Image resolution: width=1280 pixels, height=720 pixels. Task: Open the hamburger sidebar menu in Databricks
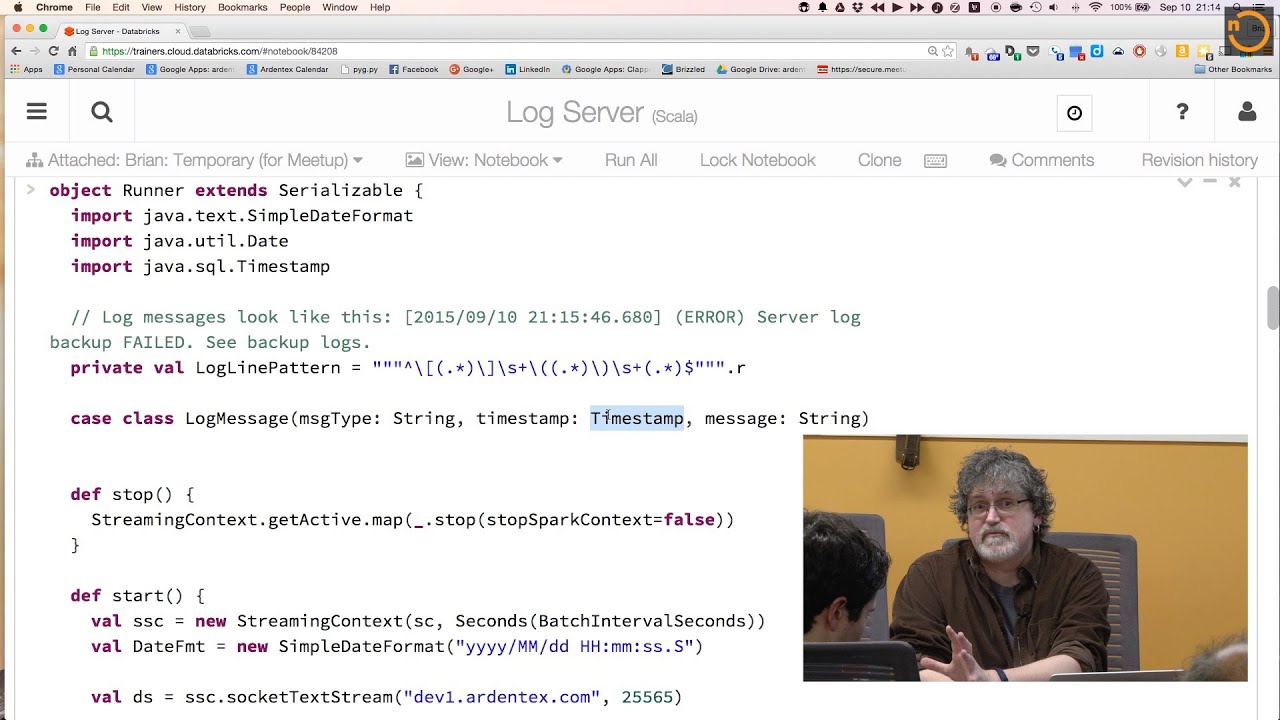[x=37, y=111]
